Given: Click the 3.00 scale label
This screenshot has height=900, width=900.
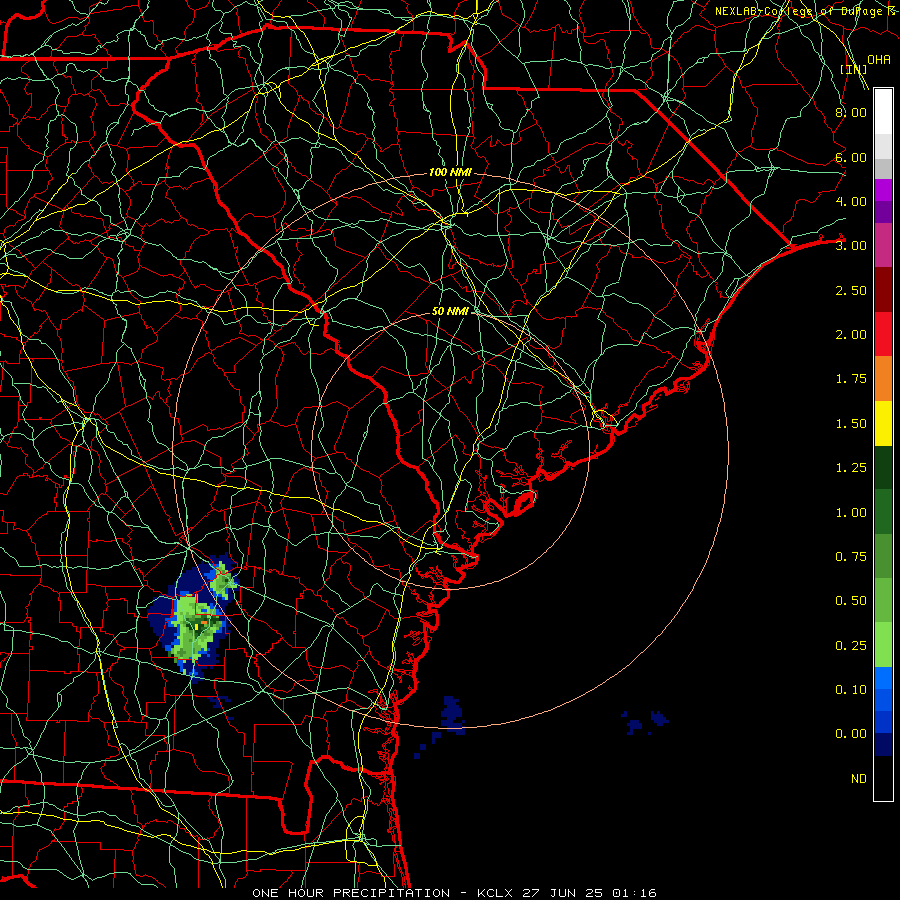Looking at the screenshot, I should [x=851, y=246].
